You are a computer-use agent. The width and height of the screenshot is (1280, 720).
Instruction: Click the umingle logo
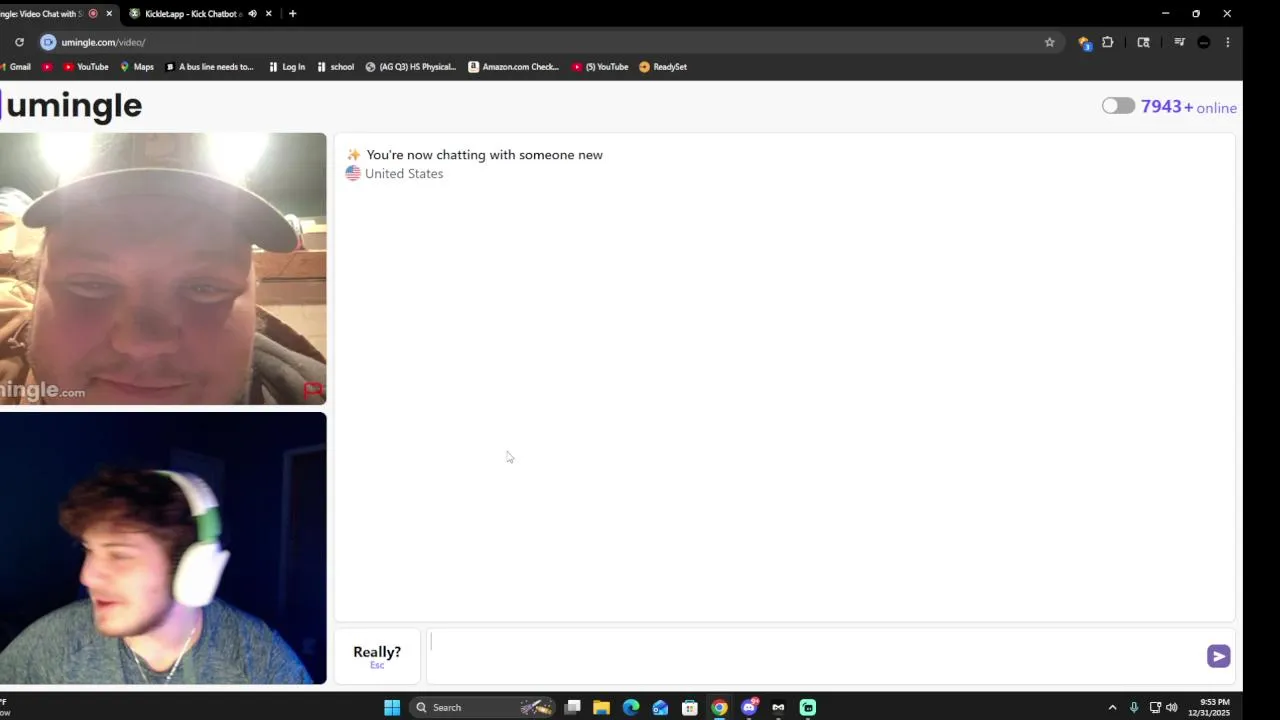(72, 105)
